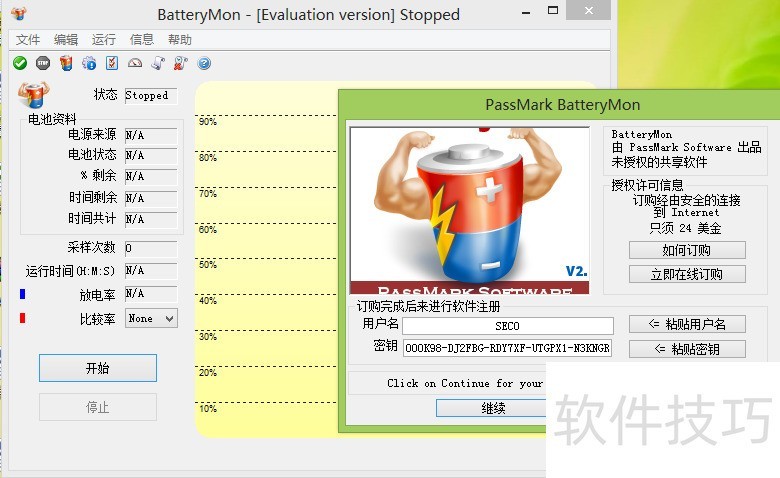
Task: Click the BatteryMon title bar app icon
Action: pos(18,13)
